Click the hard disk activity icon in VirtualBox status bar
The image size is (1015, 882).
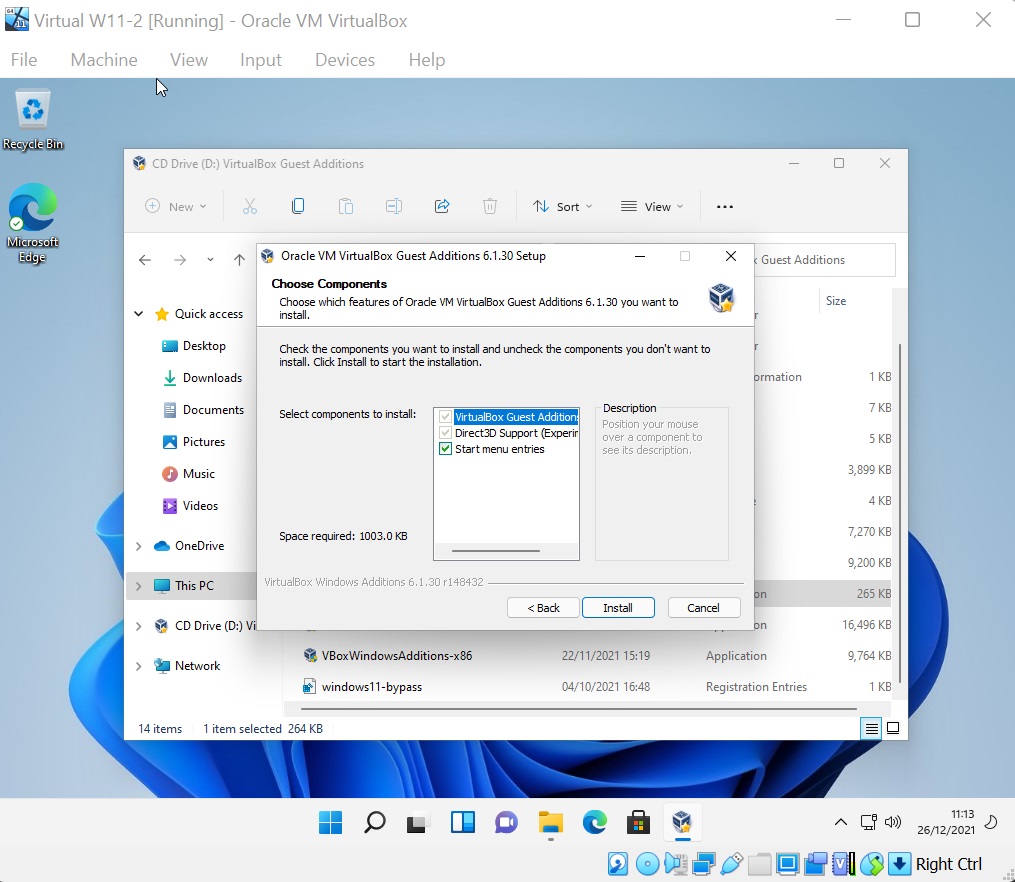coord(618,864)
